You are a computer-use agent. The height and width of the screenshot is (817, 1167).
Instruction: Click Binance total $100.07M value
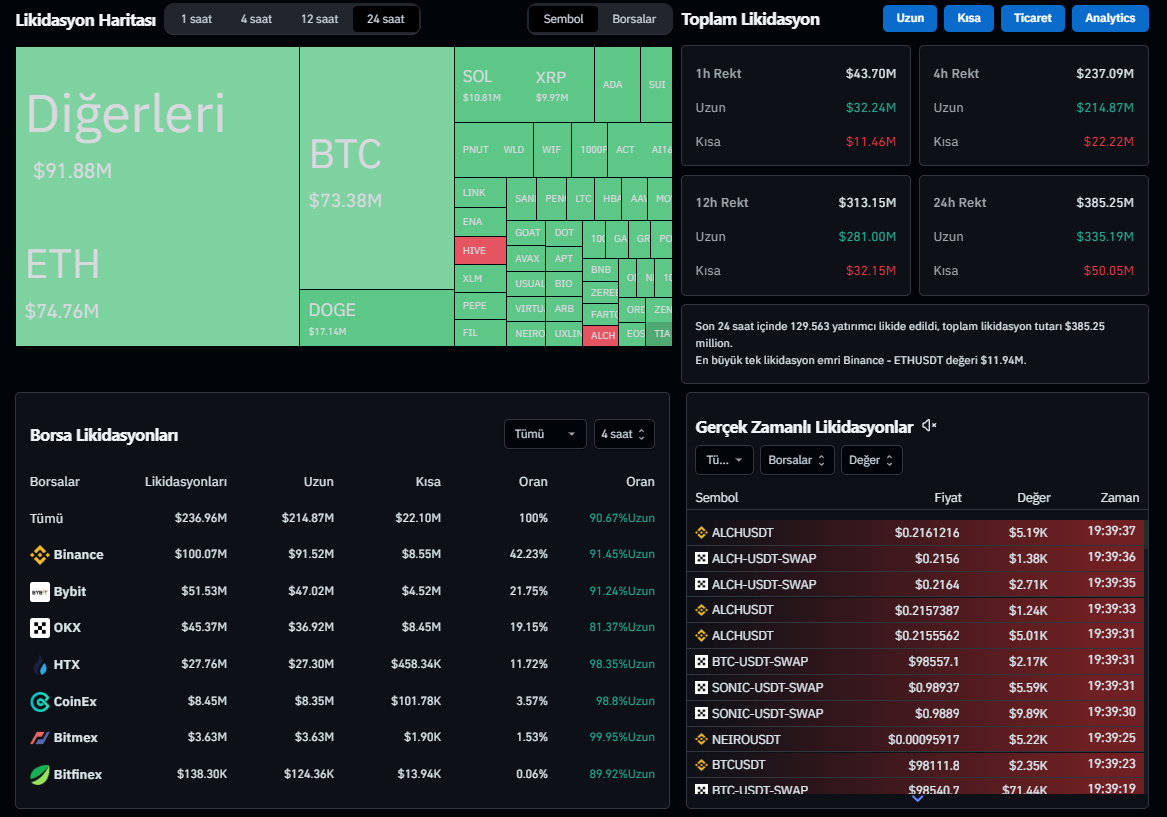pyautogui.click(x=201, y=554)
